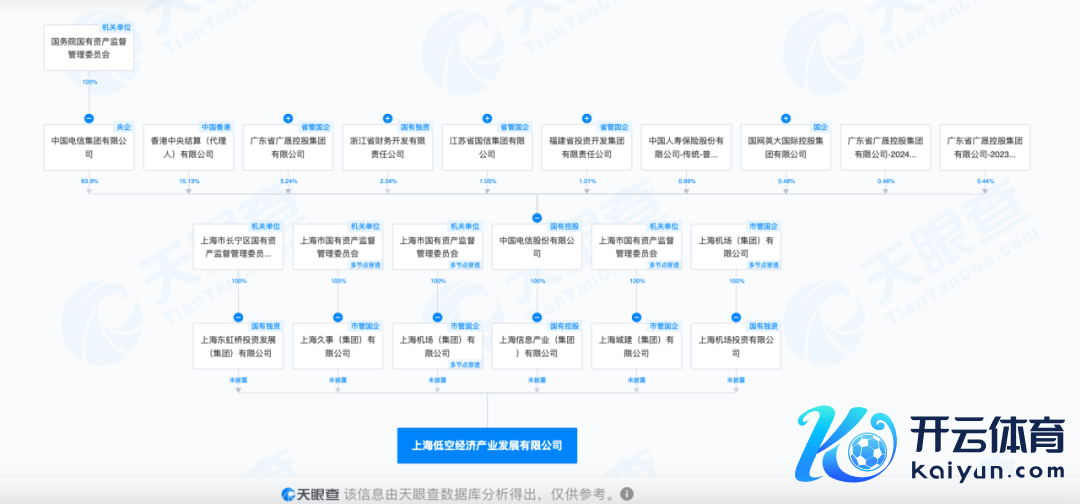Collapse the 上海城建（集团）有限公司 node
The width and height of the screenshot is (1080, 504).
pyautogui.click(x=637, y=317)
